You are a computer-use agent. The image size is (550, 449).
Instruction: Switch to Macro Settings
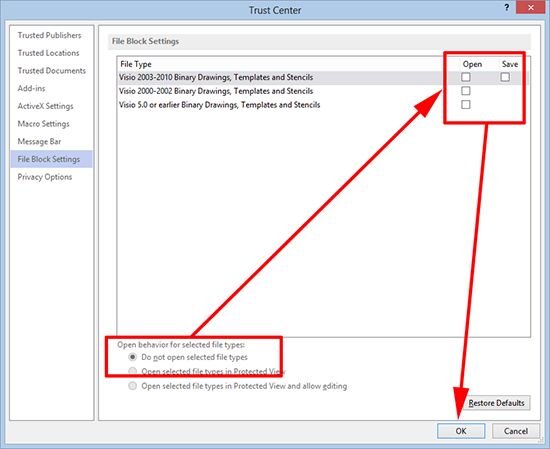(x=43, y=124)
